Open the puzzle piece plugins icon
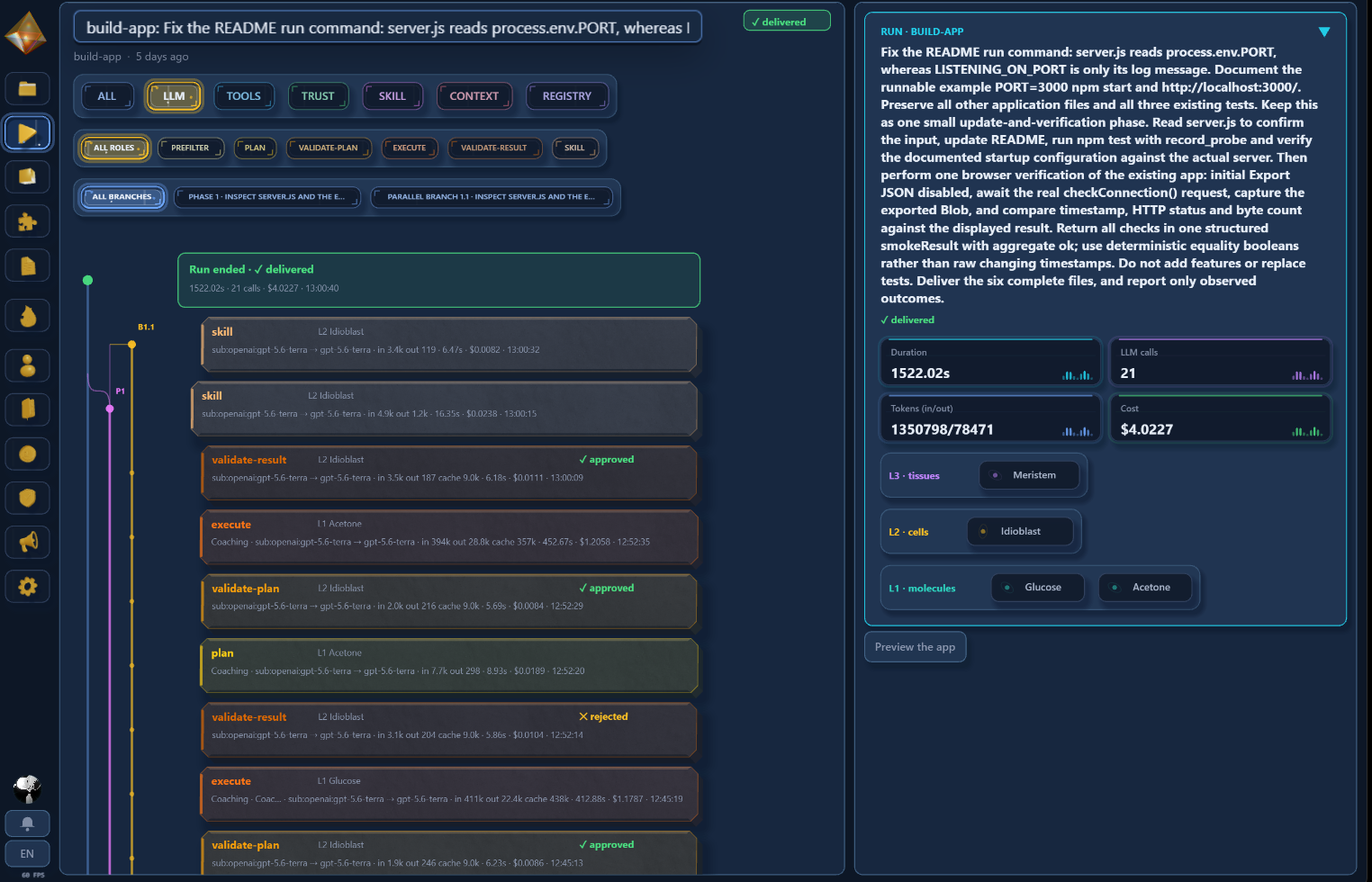1372x882 pixels. [x=27, y=221]
